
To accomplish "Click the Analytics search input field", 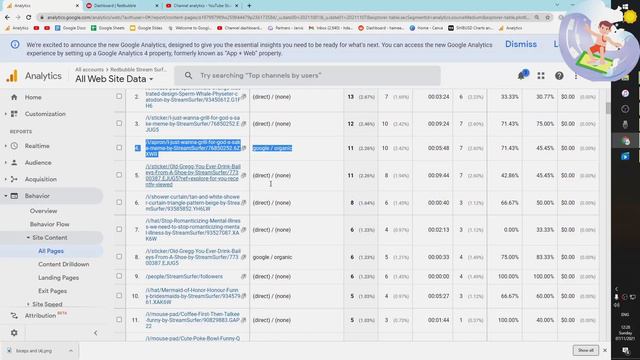I will (x=307, y=76).
